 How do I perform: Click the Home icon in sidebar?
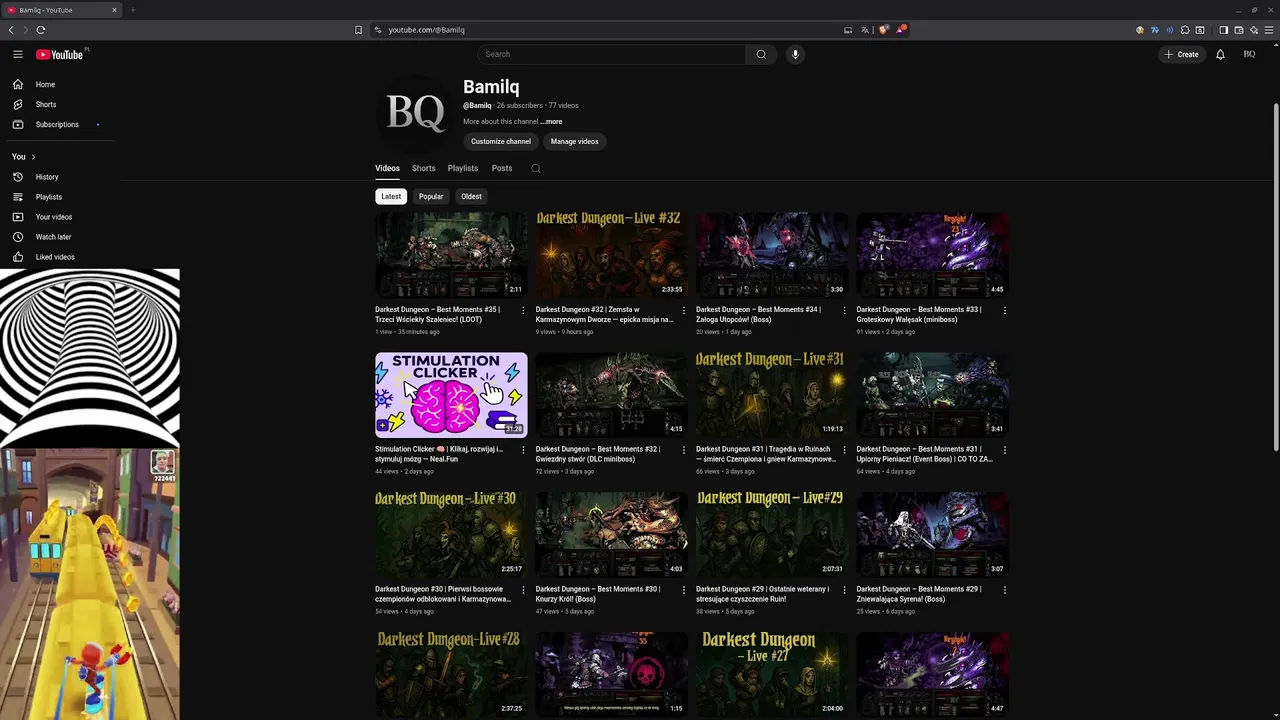tap(18, 84)
